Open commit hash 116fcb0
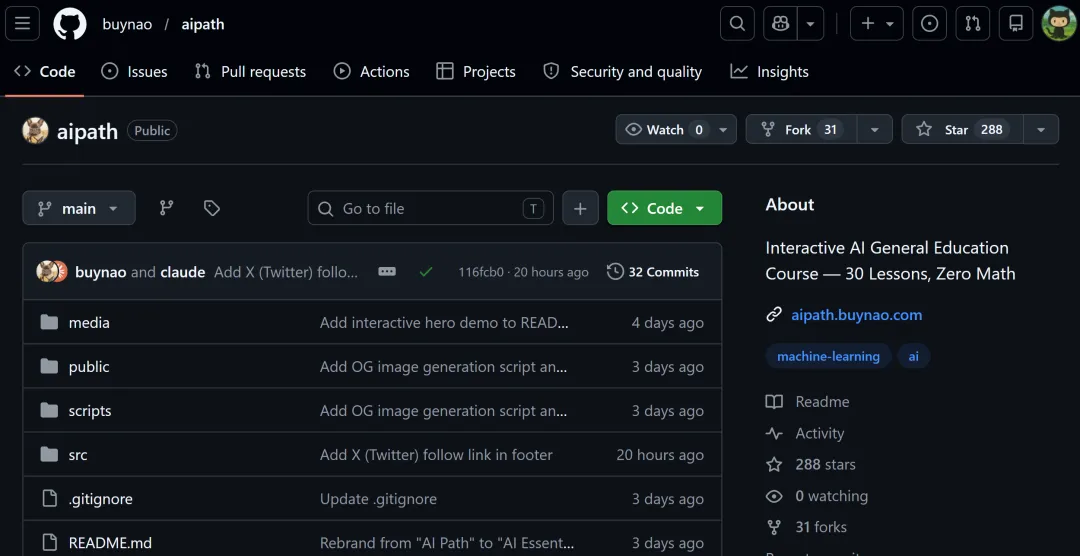The image size is (1080, 556). [x=481, y=272]
